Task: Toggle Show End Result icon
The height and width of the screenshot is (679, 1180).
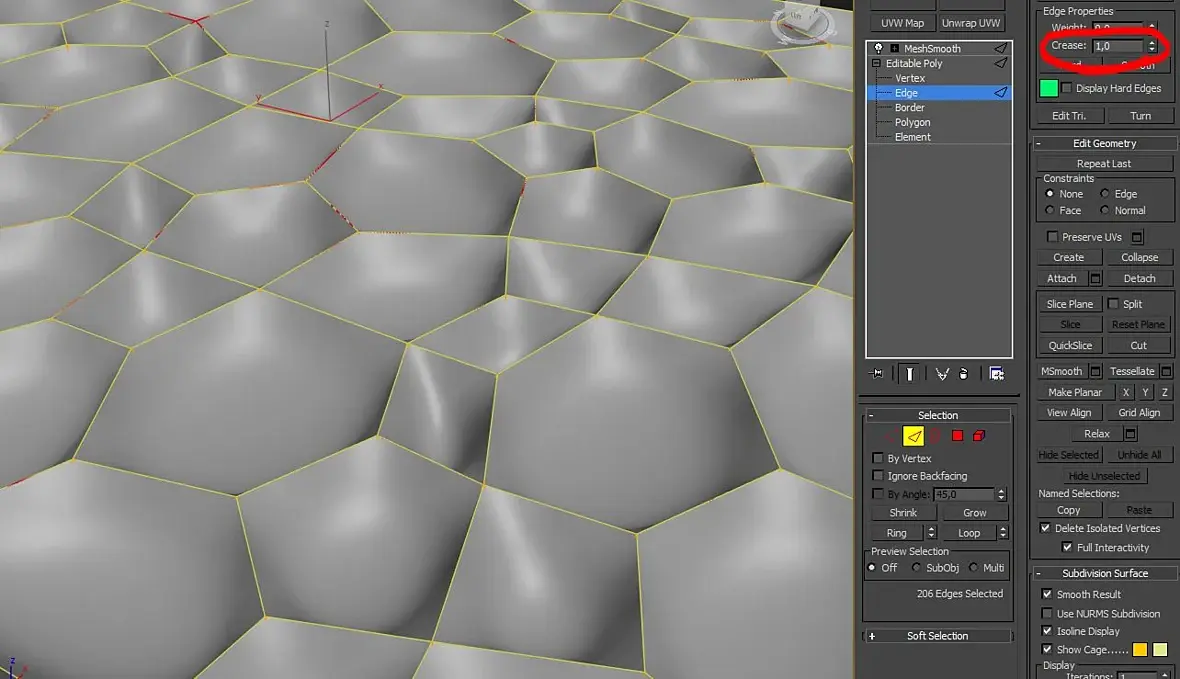Action: pos(910,373)
